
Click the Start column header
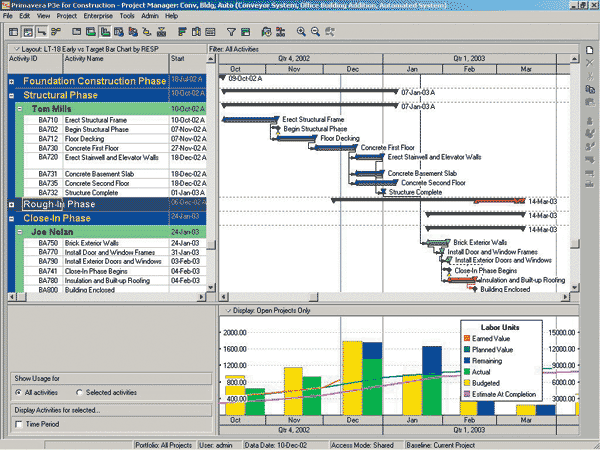(x=188, y=64)
